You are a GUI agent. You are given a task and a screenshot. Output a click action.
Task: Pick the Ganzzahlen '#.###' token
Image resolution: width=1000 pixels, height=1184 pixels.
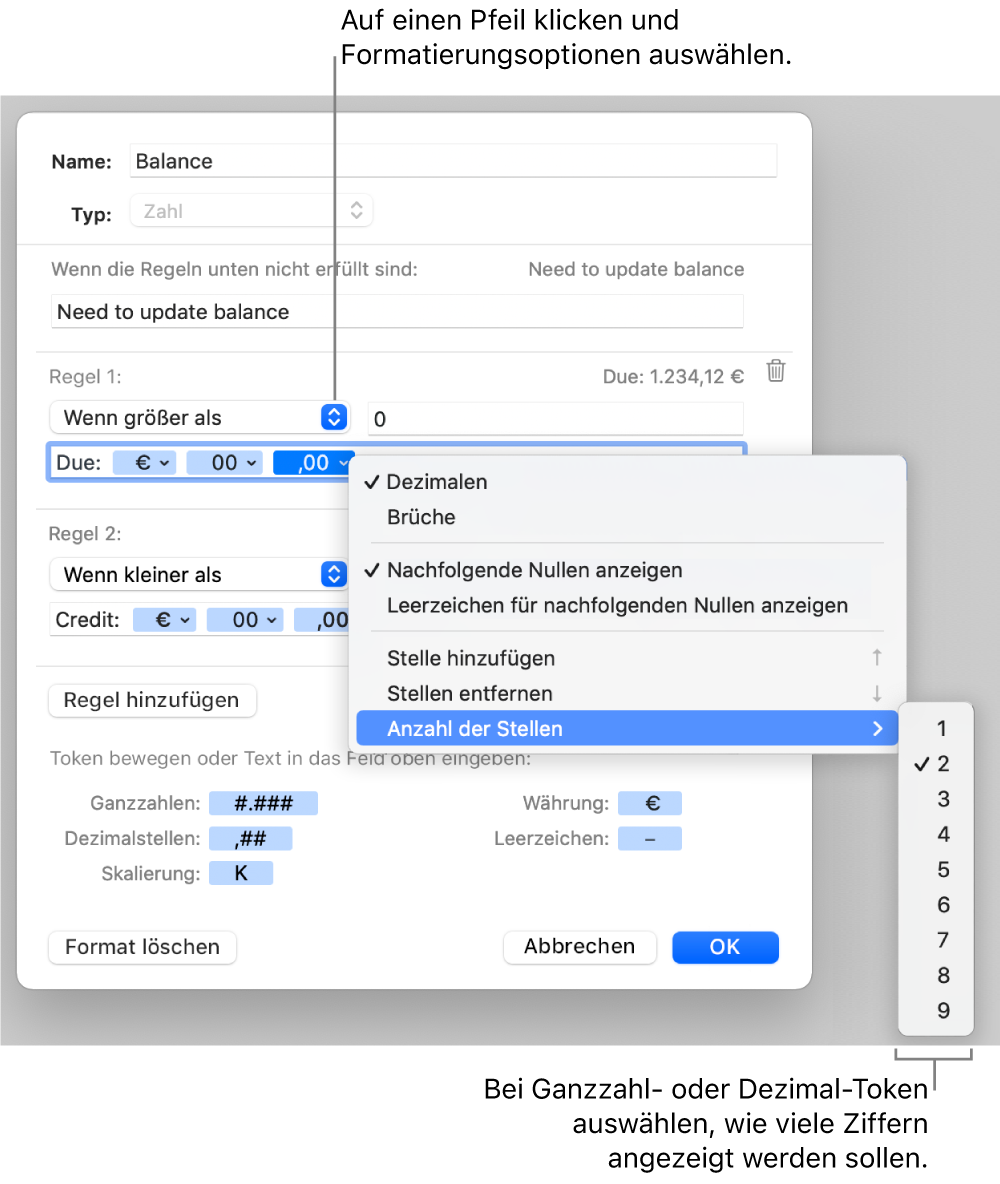coord(264,803)
